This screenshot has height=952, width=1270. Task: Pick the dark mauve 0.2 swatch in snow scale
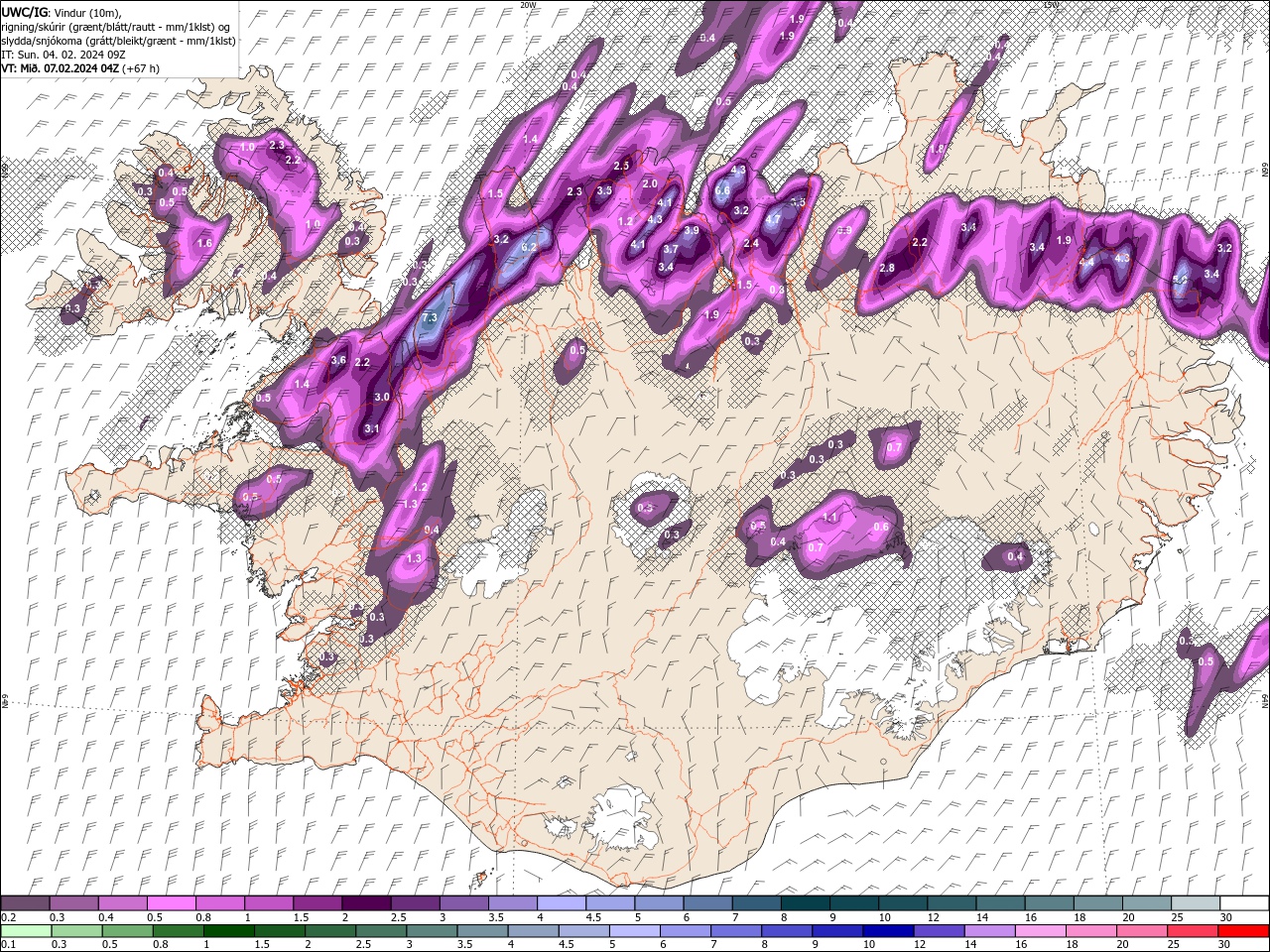(25, 903)
